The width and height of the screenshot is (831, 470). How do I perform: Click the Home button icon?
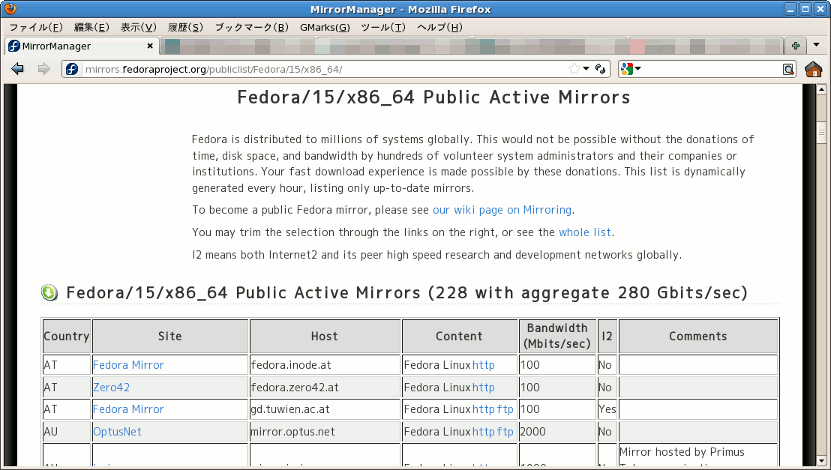point(813,69)
